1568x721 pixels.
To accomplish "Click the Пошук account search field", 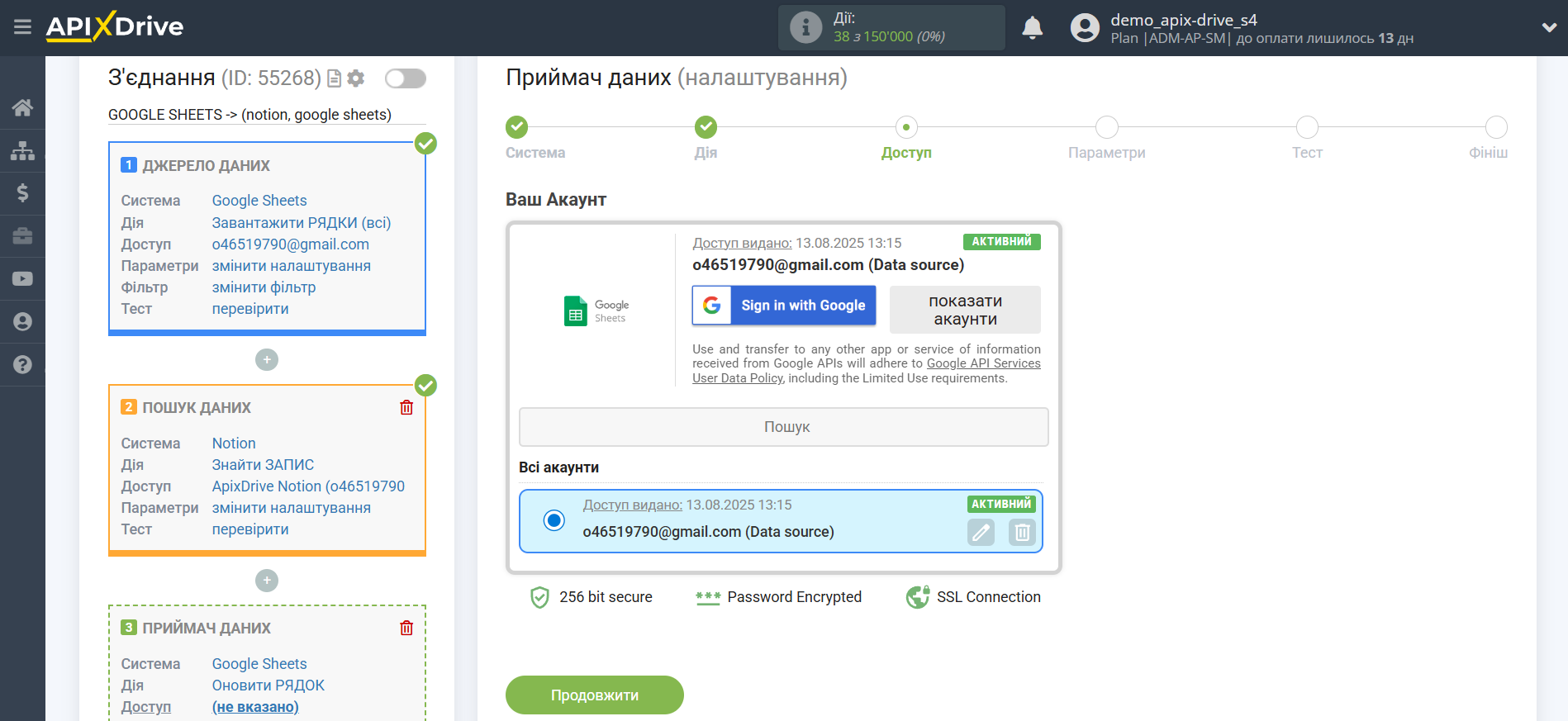I will (x=784, y=427).
